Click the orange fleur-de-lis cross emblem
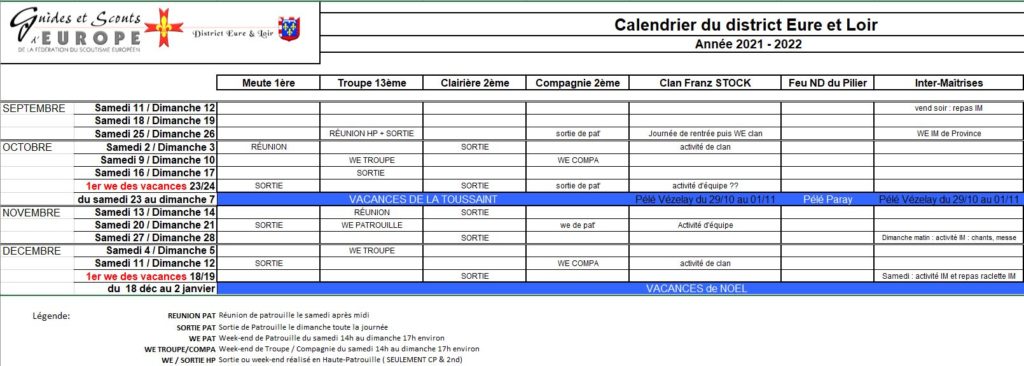The image size is (1024, 366). (x=163, y=28)
